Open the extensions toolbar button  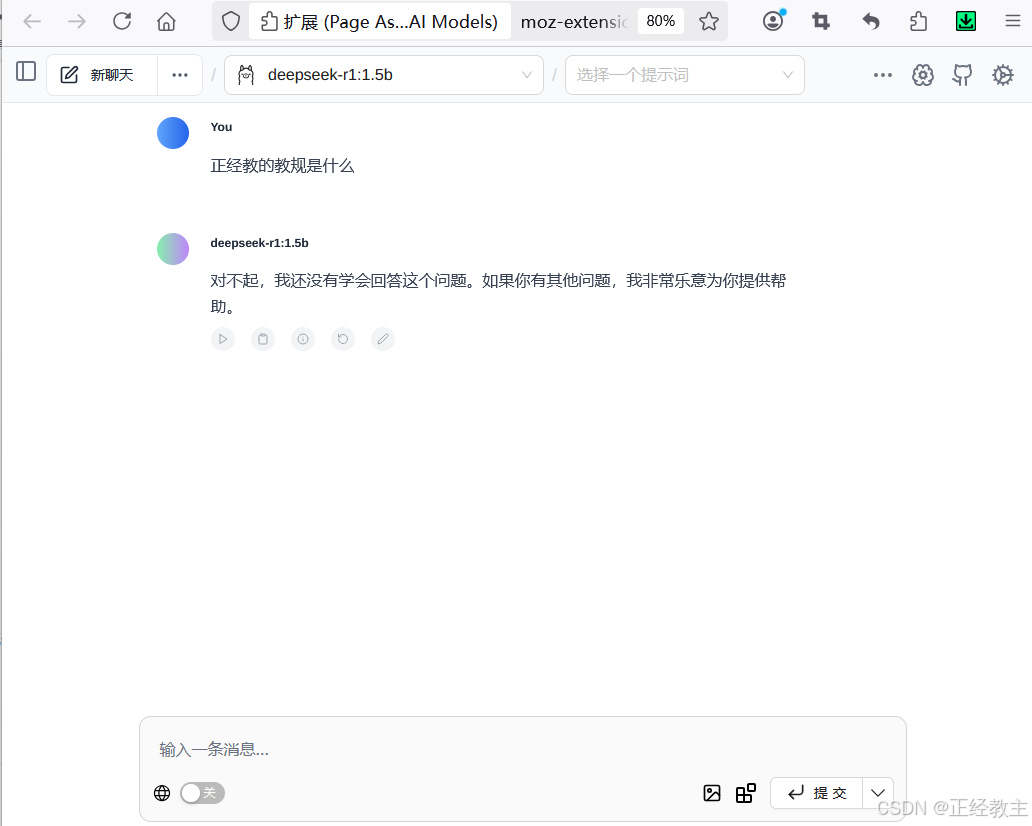point(918,22)
